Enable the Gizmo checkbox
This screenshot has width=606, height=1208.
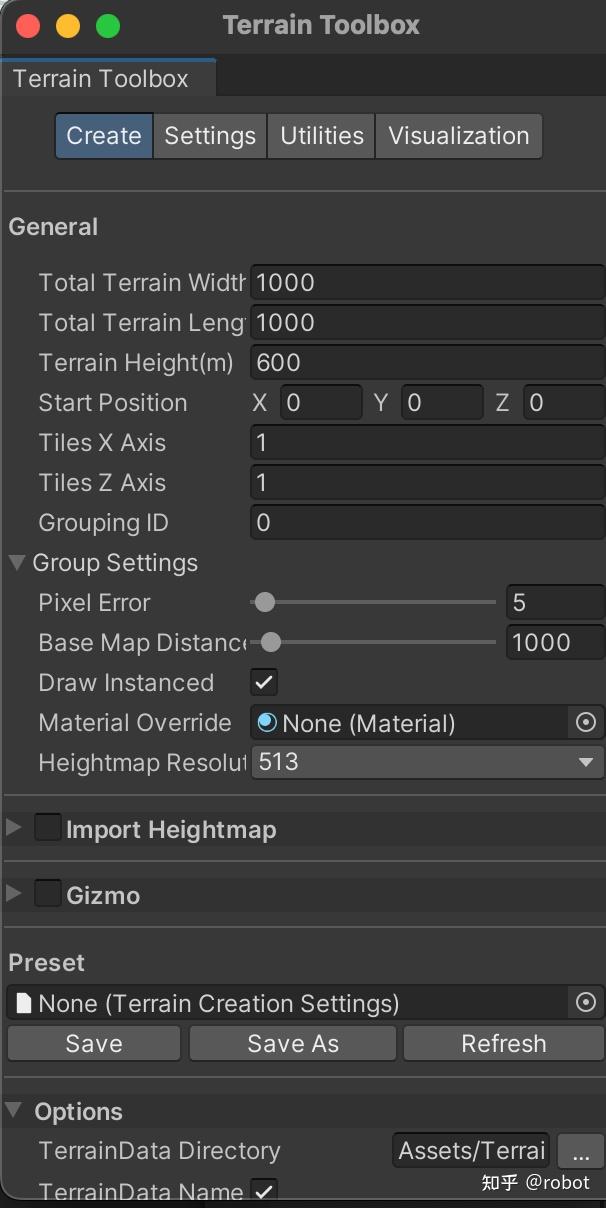click(48, 894)
